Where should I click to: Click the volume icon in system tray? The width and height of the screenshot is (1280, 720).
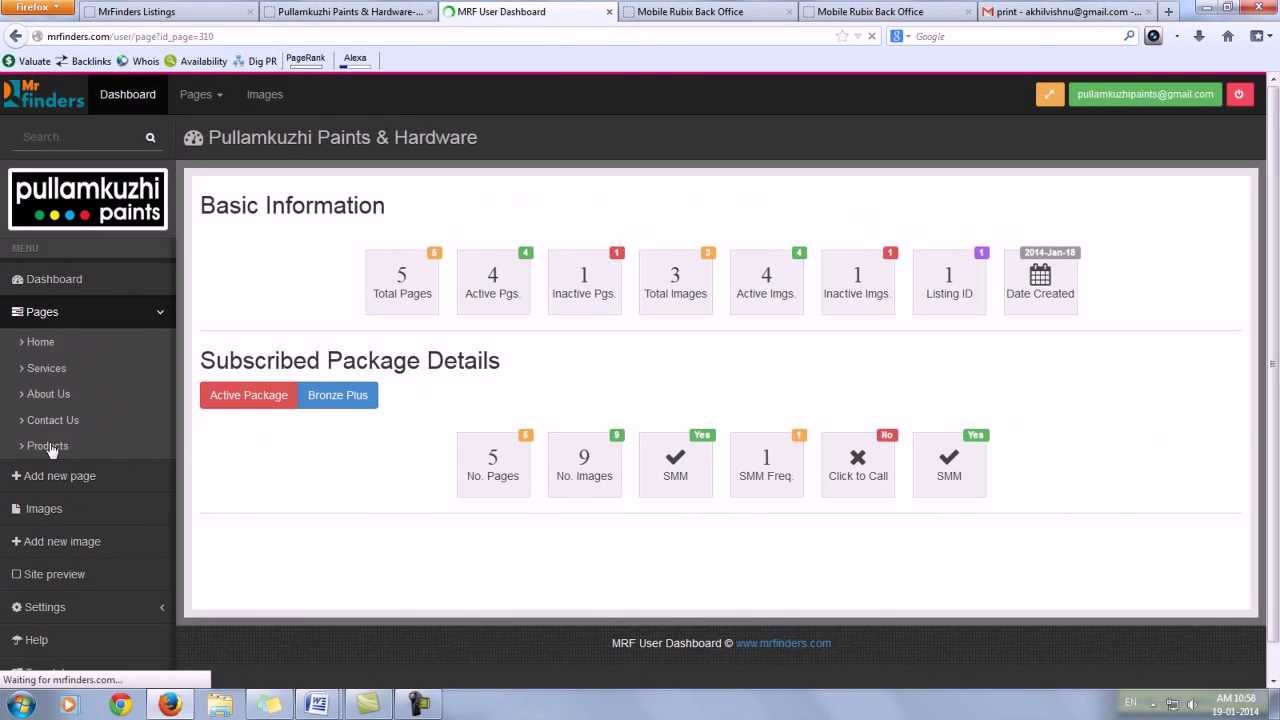point(1191,704)
